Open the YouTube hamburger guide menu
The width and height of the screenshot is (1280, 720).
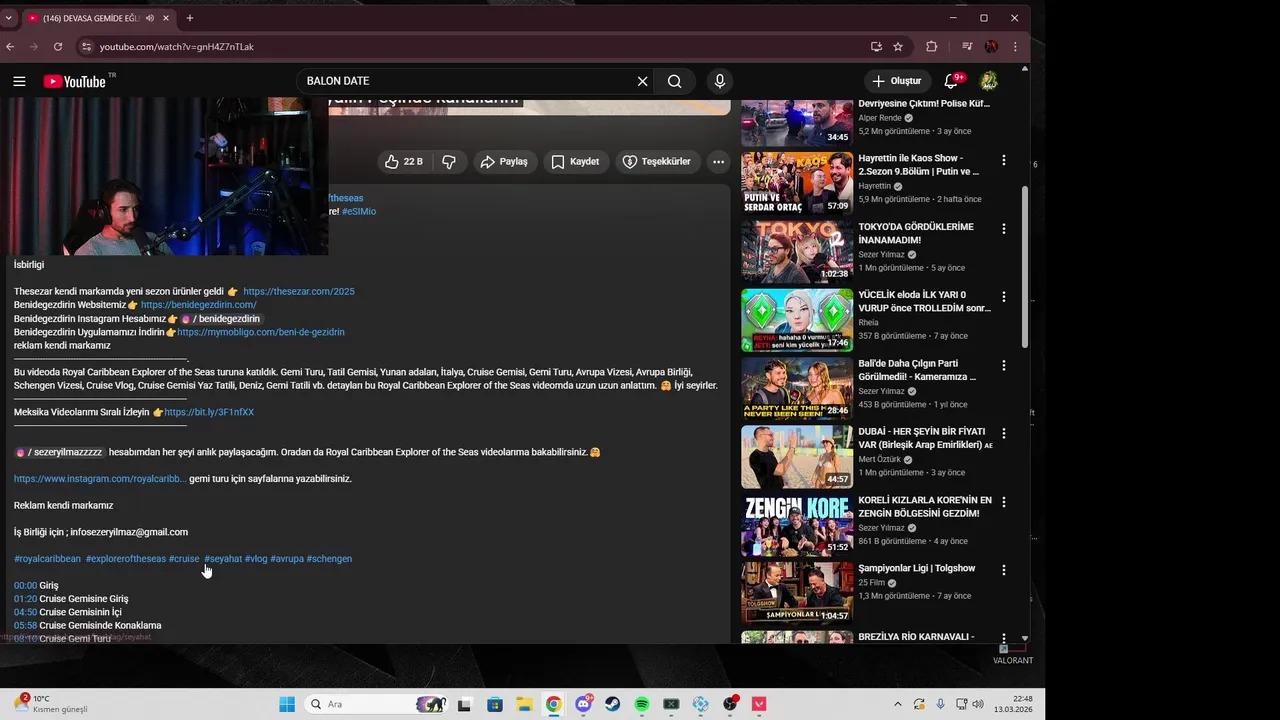[x=19, y=81]
